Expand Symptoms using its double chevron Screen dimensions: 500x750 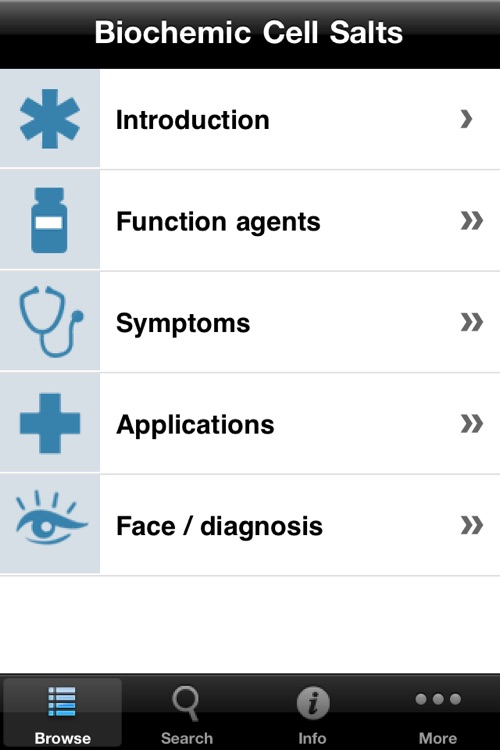[472, 322]
